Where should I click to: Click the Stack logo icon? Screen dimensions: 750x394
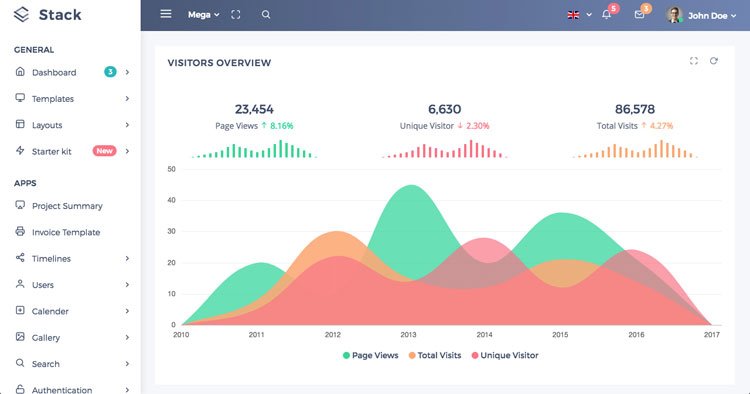point(22,15)
